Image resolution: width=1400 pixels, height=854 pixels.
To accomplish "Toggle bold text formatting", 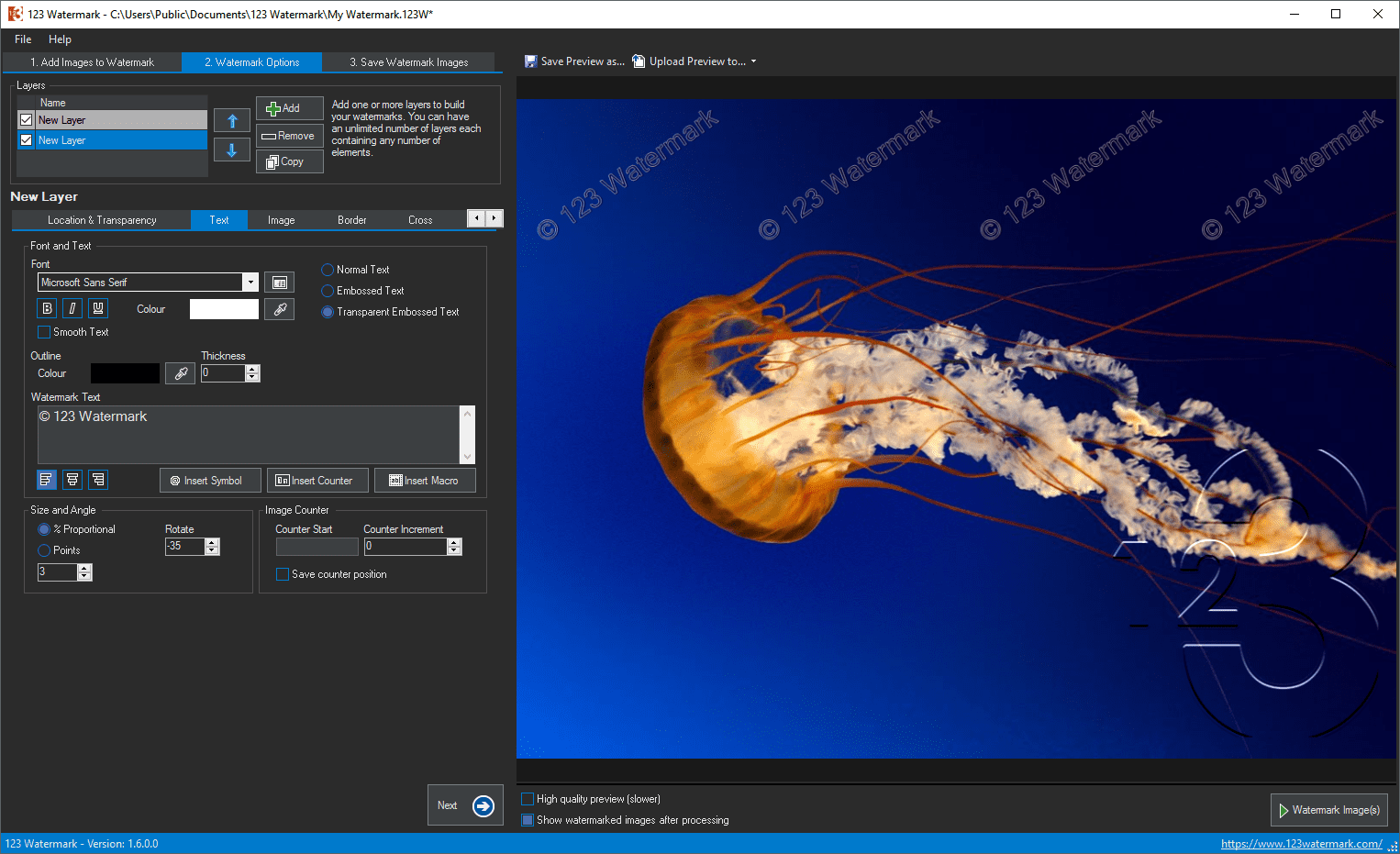I will [x=48, y=308].
